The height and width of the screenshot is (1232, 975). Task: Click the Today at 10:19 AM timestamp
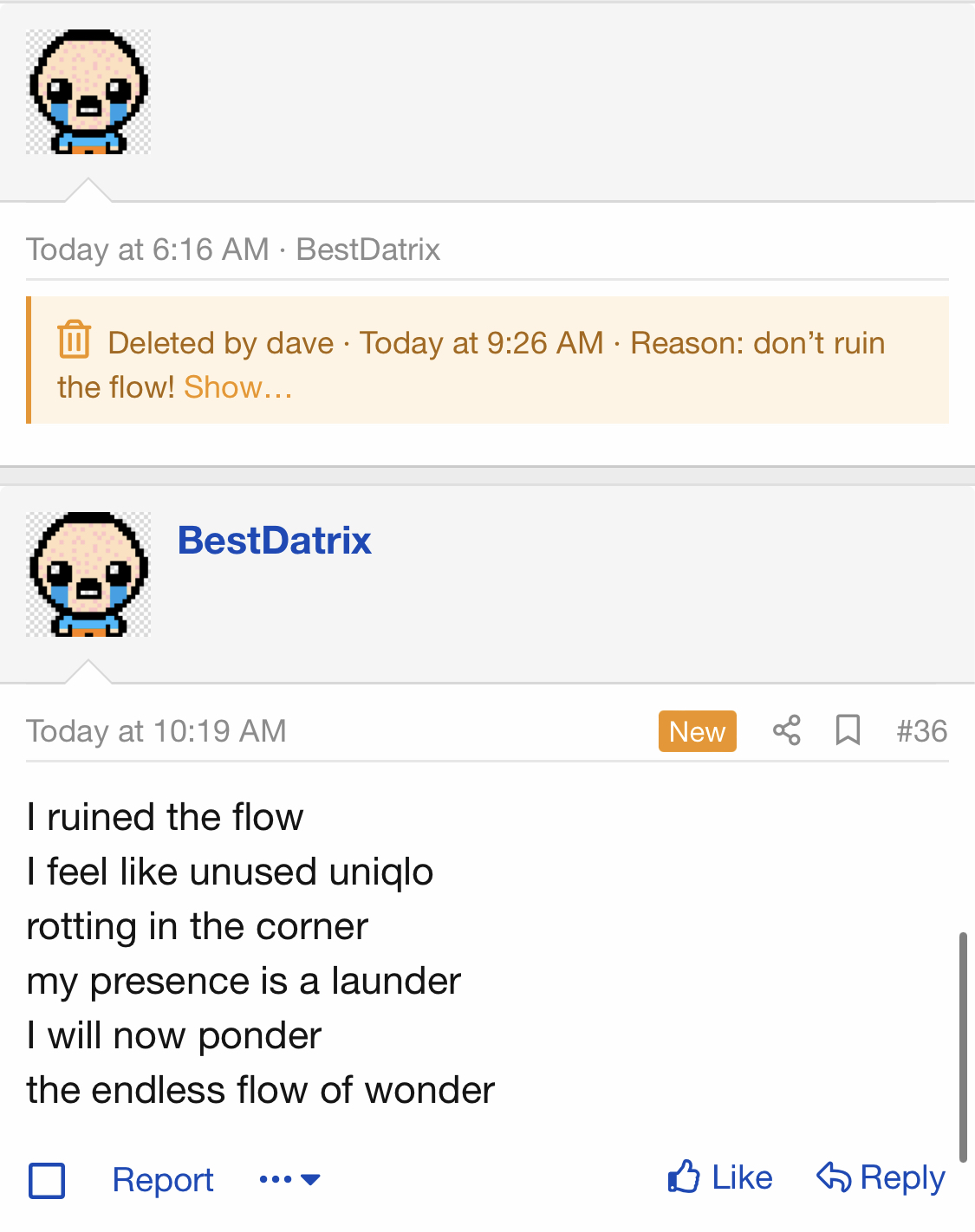coord(156,731)
